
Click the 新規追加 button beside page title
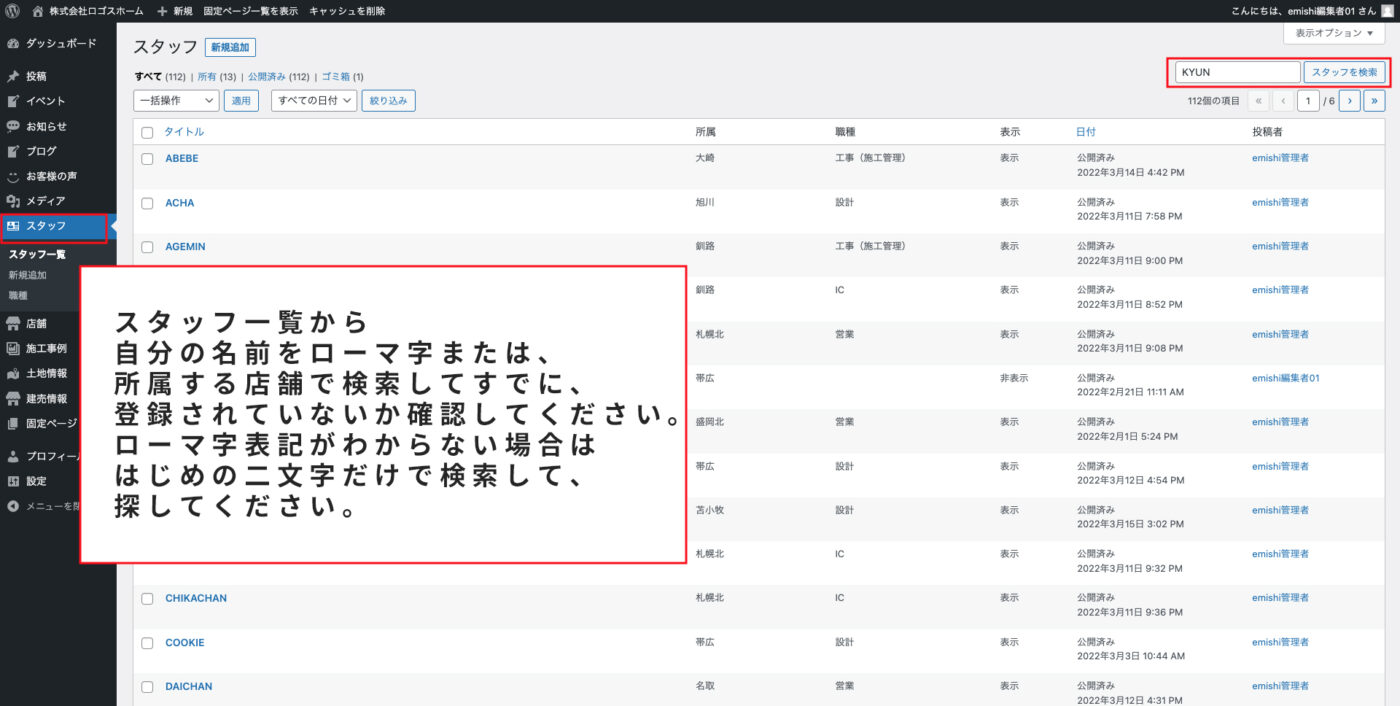[231, 48]
